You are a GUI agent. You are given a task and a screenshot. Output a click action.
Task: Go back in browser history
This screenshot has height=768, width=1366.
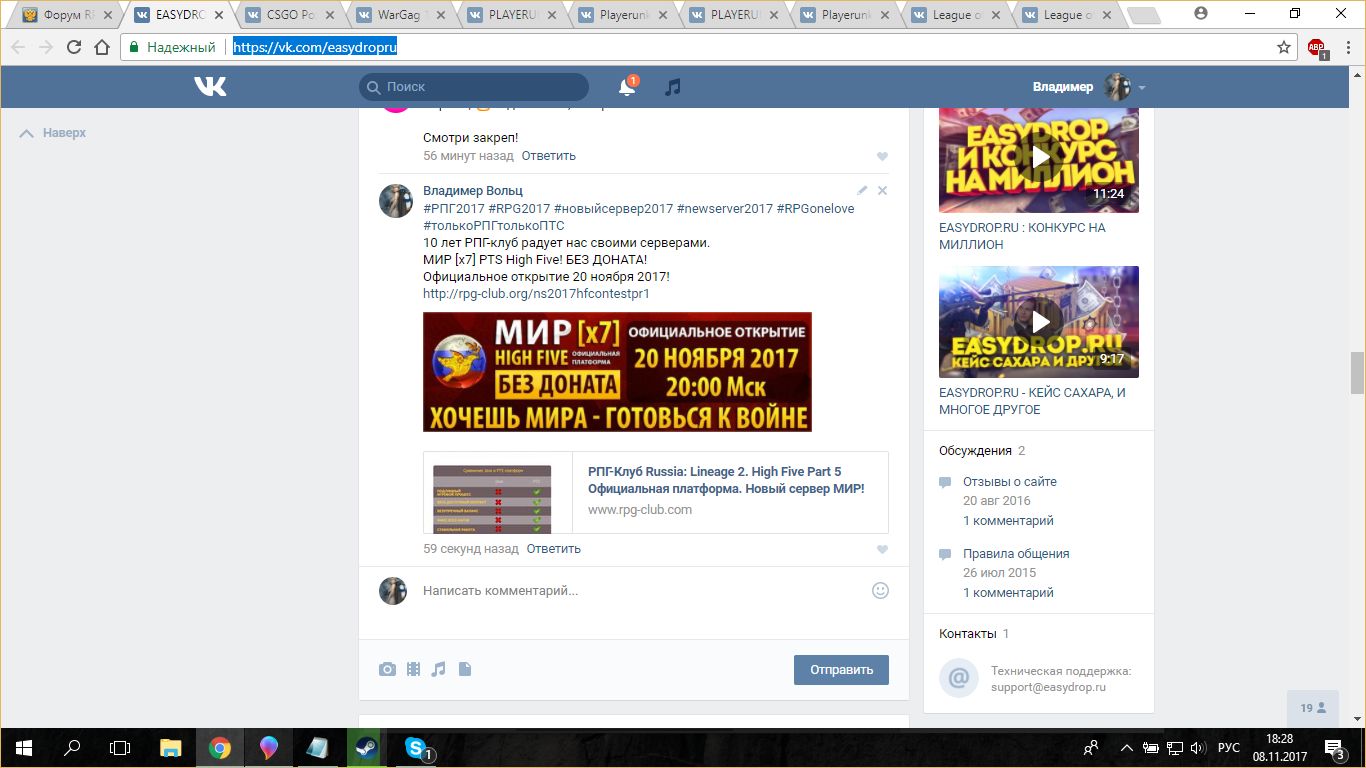(x=18, y=47)
